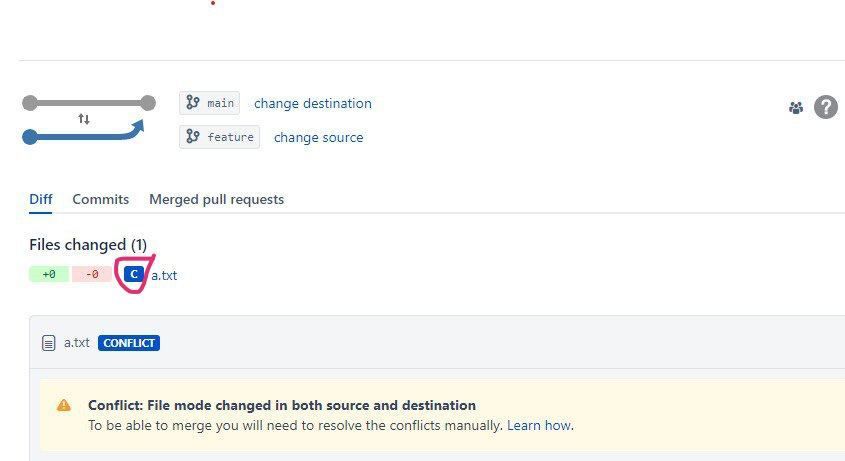Screen dimensions: 845x461
Task: Click the people group icon
Action: pyautogui.click(x=796, y=108)
